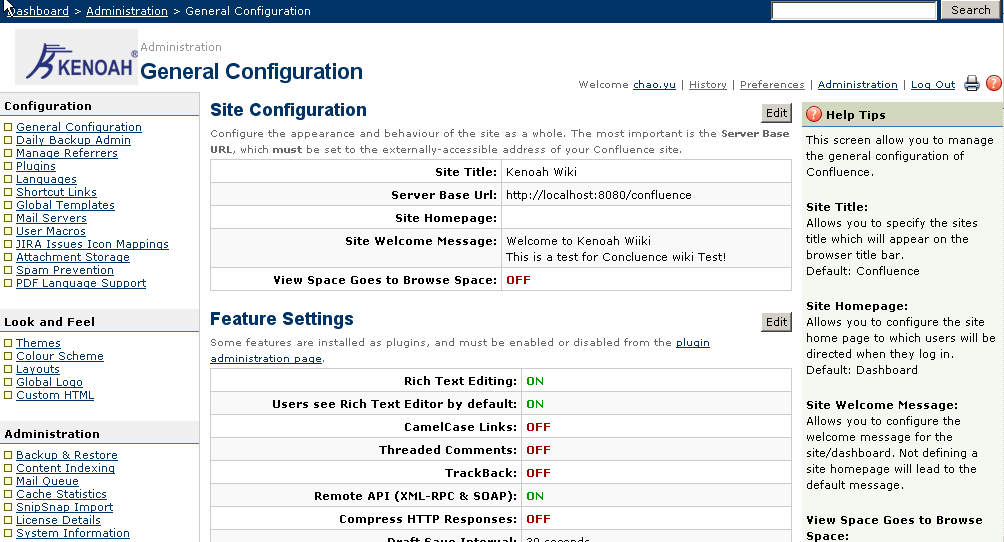
Task: Click the Help Tips question mark icon
Action: tap(814, 114)
